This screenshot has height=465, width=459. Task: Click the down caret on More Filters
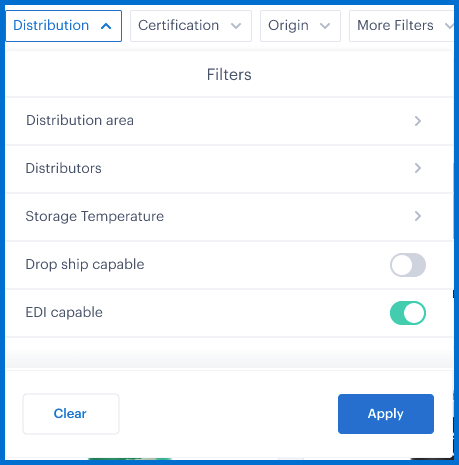[x=449, y=26]
